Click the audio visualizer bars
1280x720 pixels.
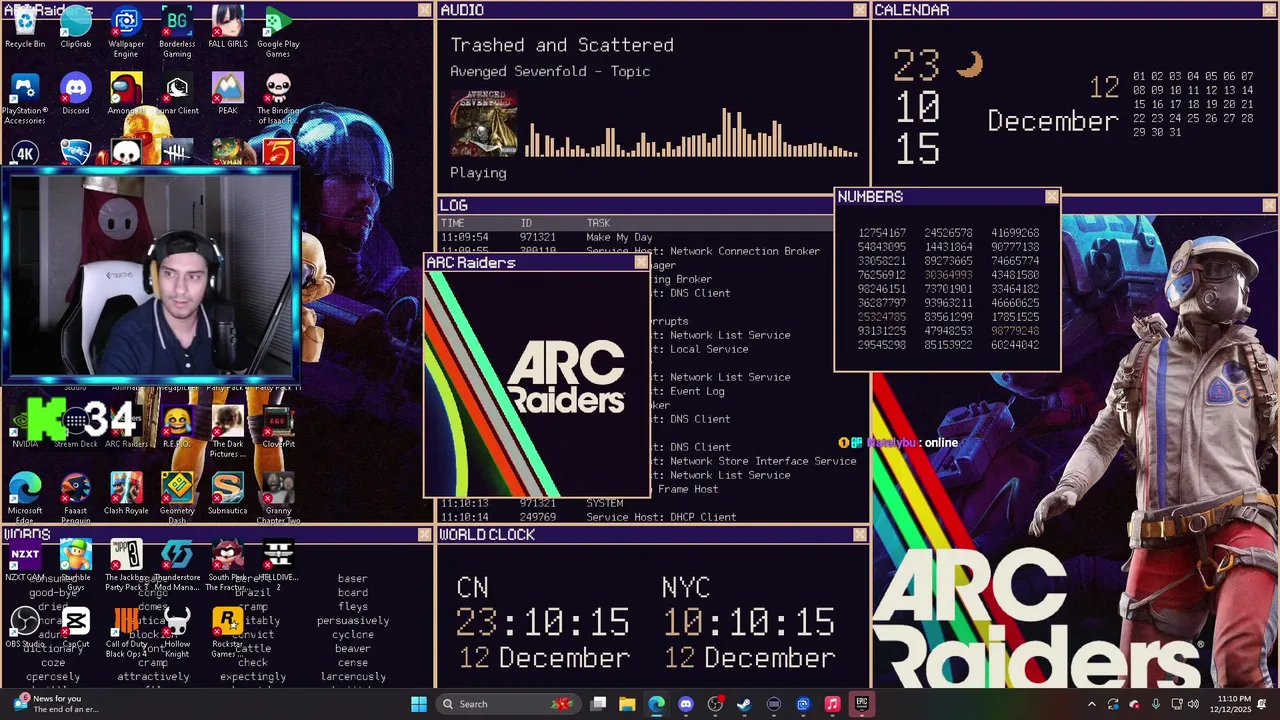[x=692, y=133]
